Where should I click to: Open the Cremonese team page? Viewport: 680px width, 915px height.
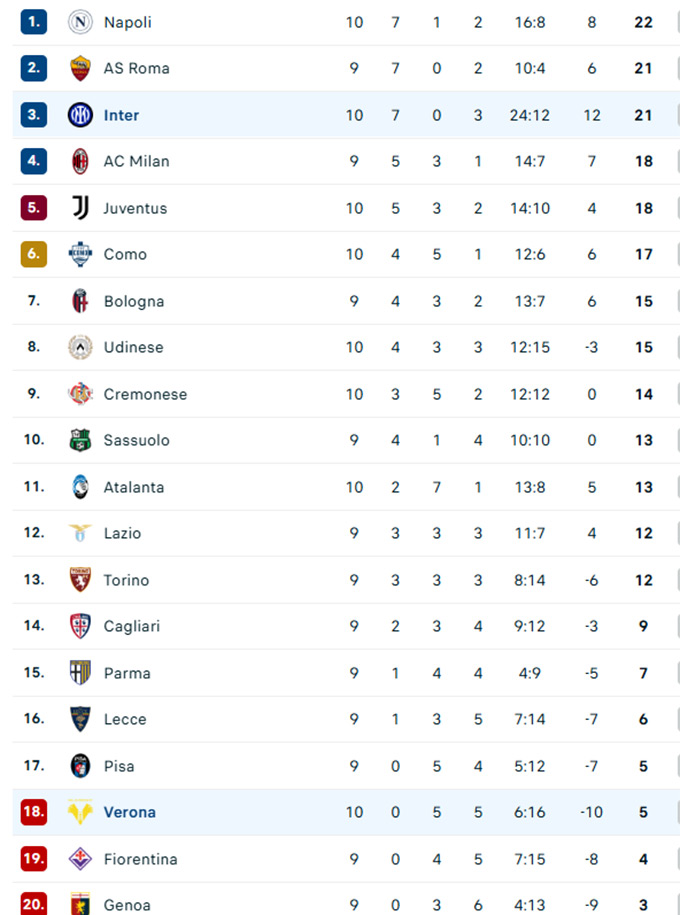pos(145,394)
